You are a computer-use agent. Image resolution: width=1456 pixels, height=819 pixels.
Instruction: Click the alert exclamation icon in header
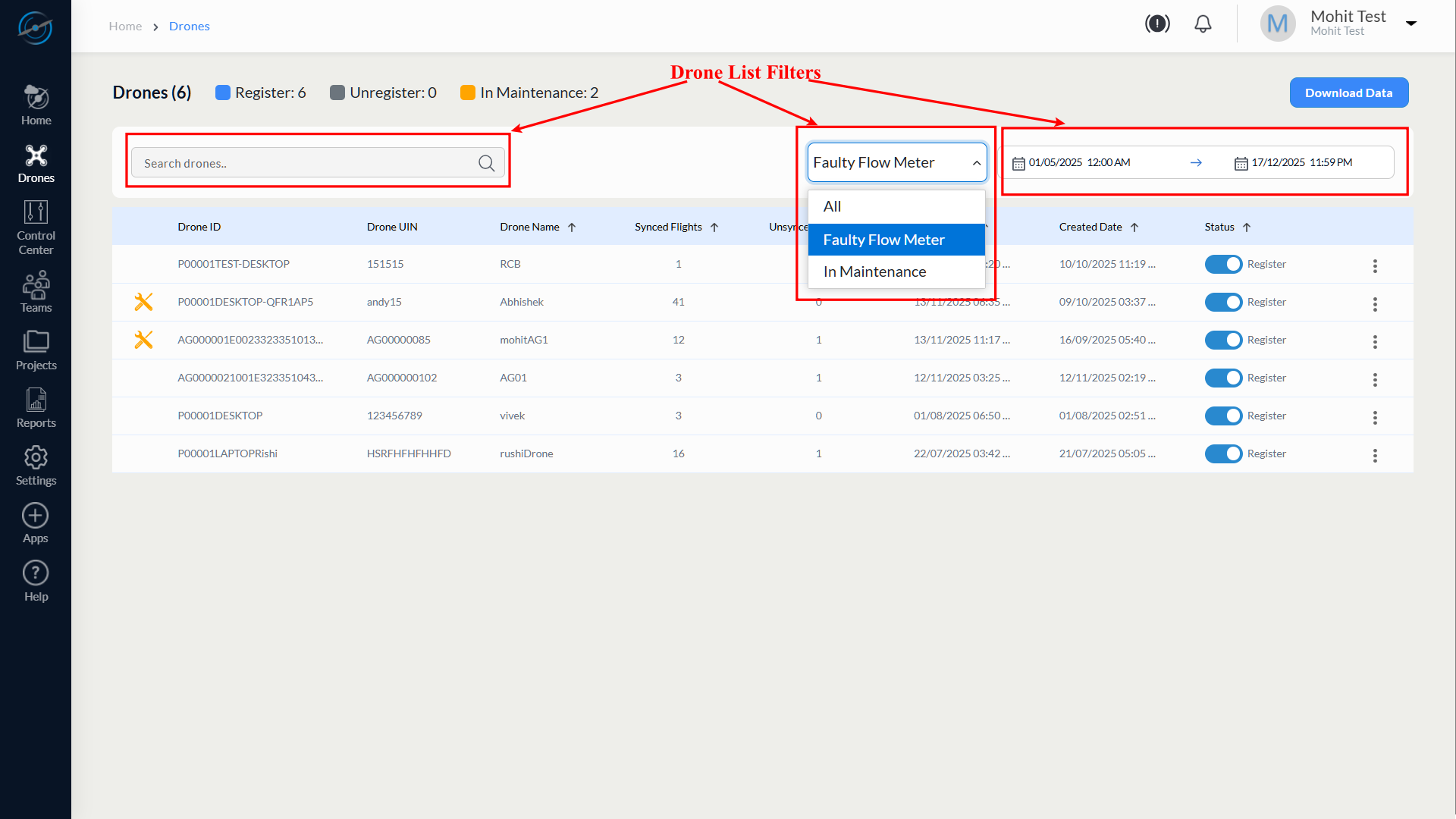[x=1157, y=24]
